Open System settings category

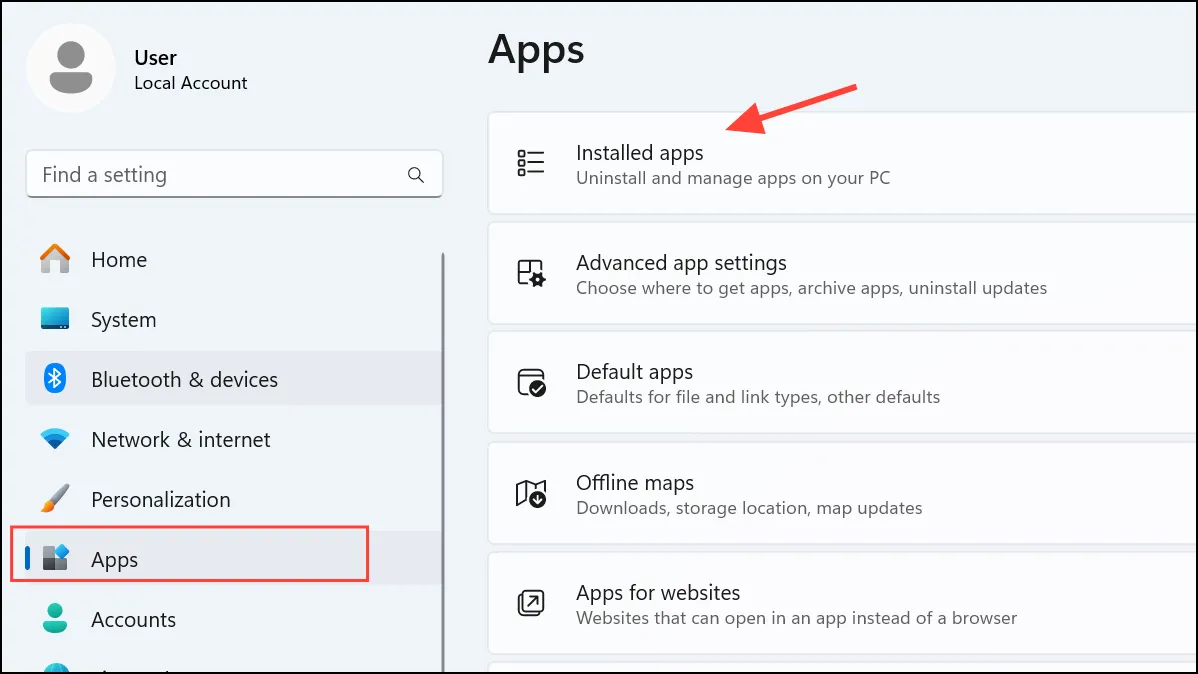click(235, 319)
